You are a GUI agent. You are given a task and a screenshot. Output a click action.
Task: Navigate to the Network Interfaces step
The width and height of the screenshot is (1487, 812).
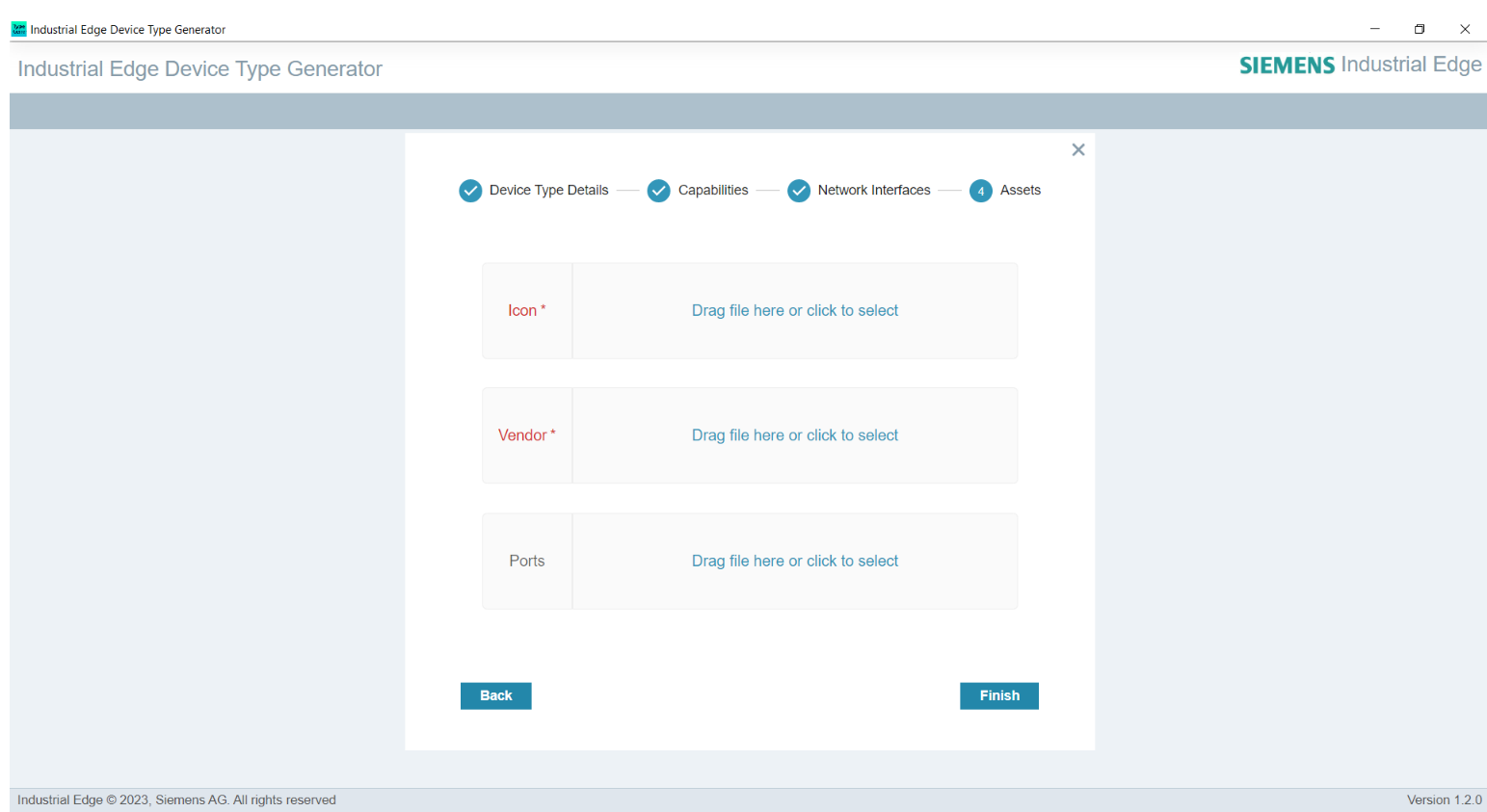(872, 190)
